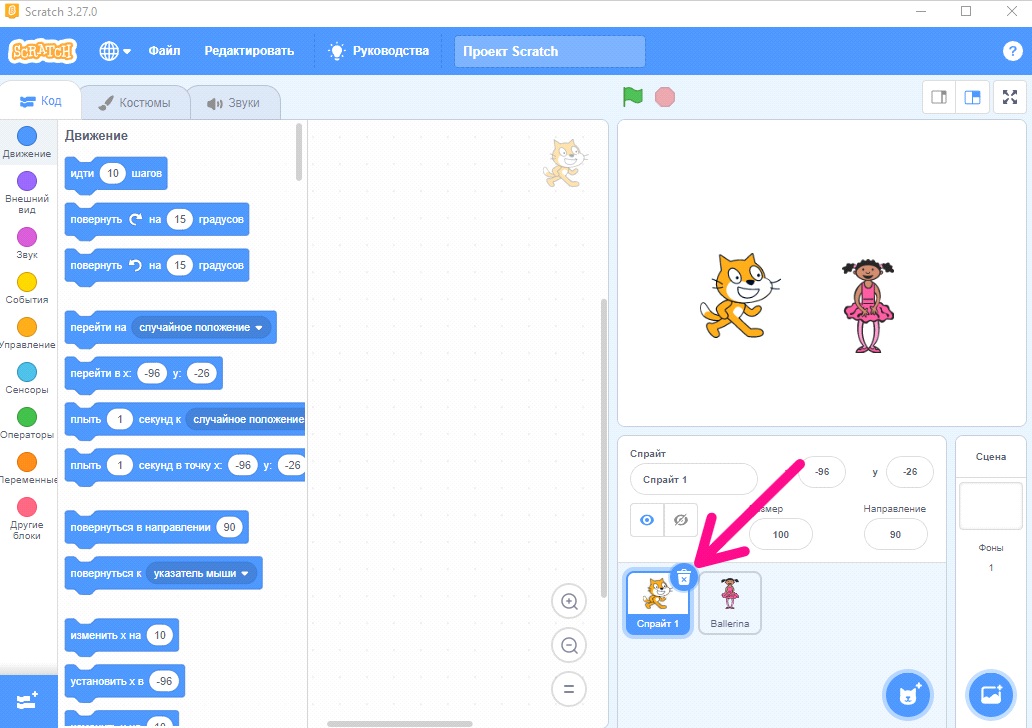
Task: Open the language globe menu
Action: tap(115, 51)
